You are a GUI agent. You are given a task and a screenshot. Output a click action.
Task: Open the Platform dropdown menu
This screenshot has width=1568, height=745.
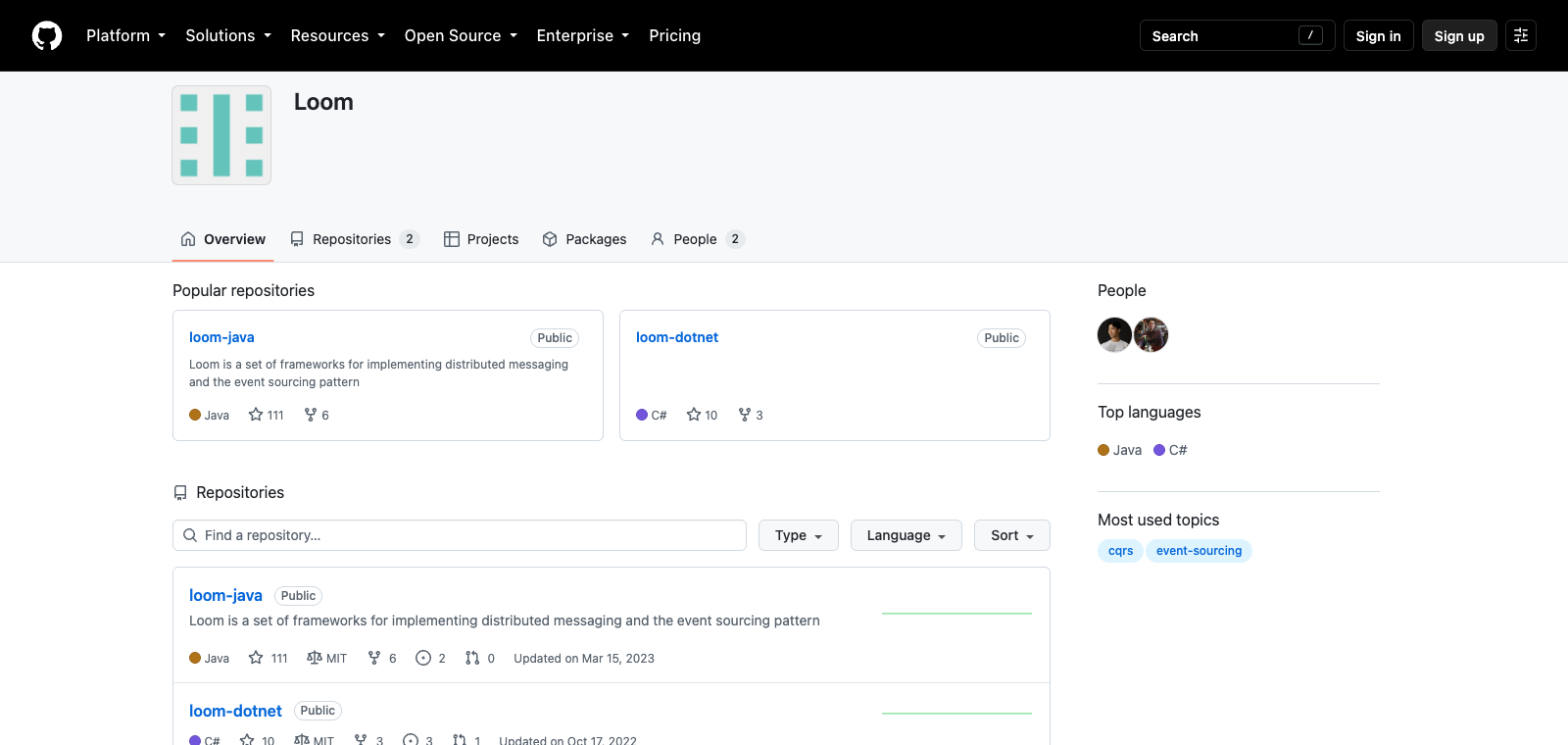click(126, 35)
